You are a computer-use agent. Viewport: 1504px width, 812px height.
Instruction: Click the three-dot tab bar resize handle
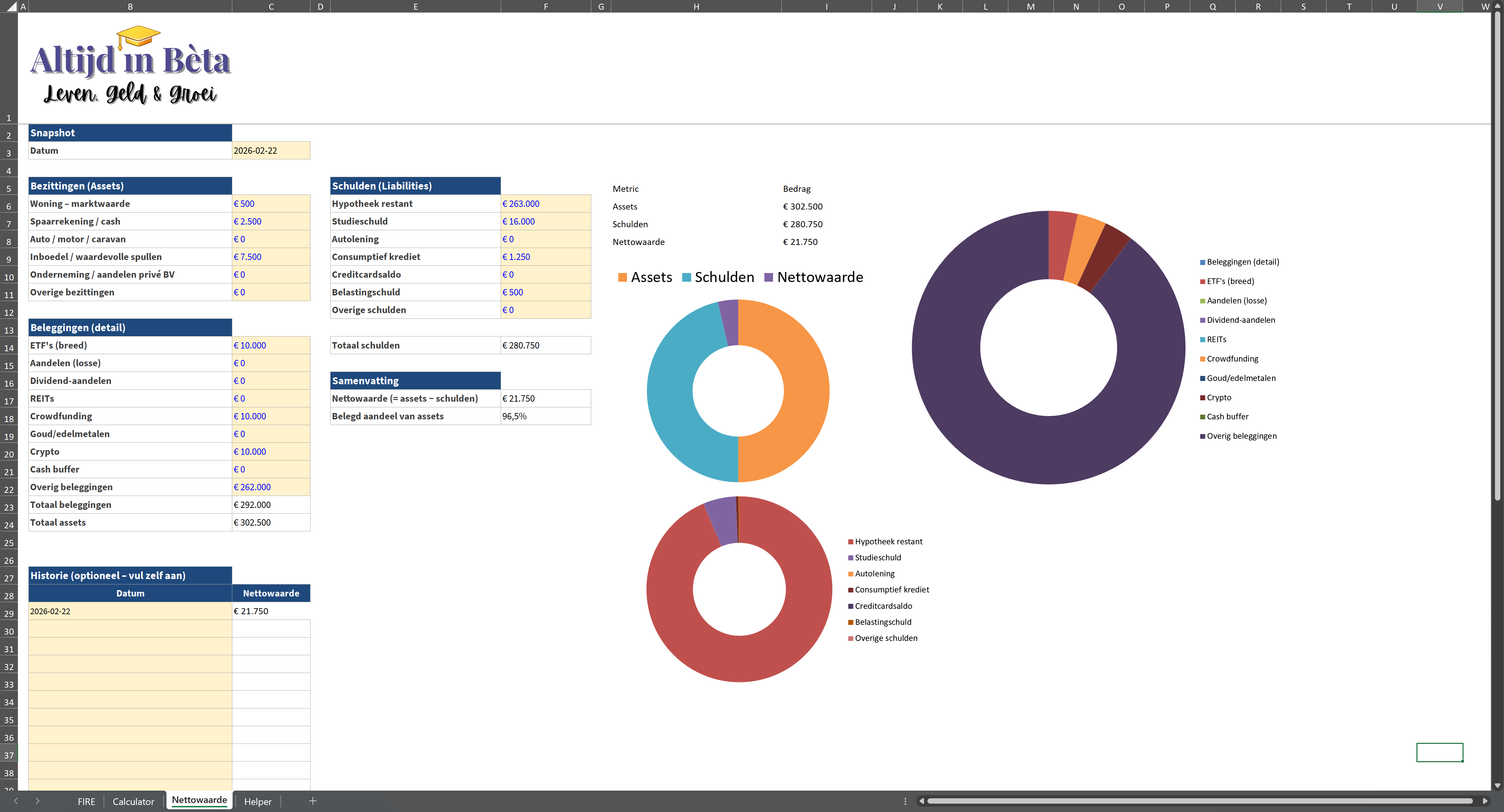[905, 801]
